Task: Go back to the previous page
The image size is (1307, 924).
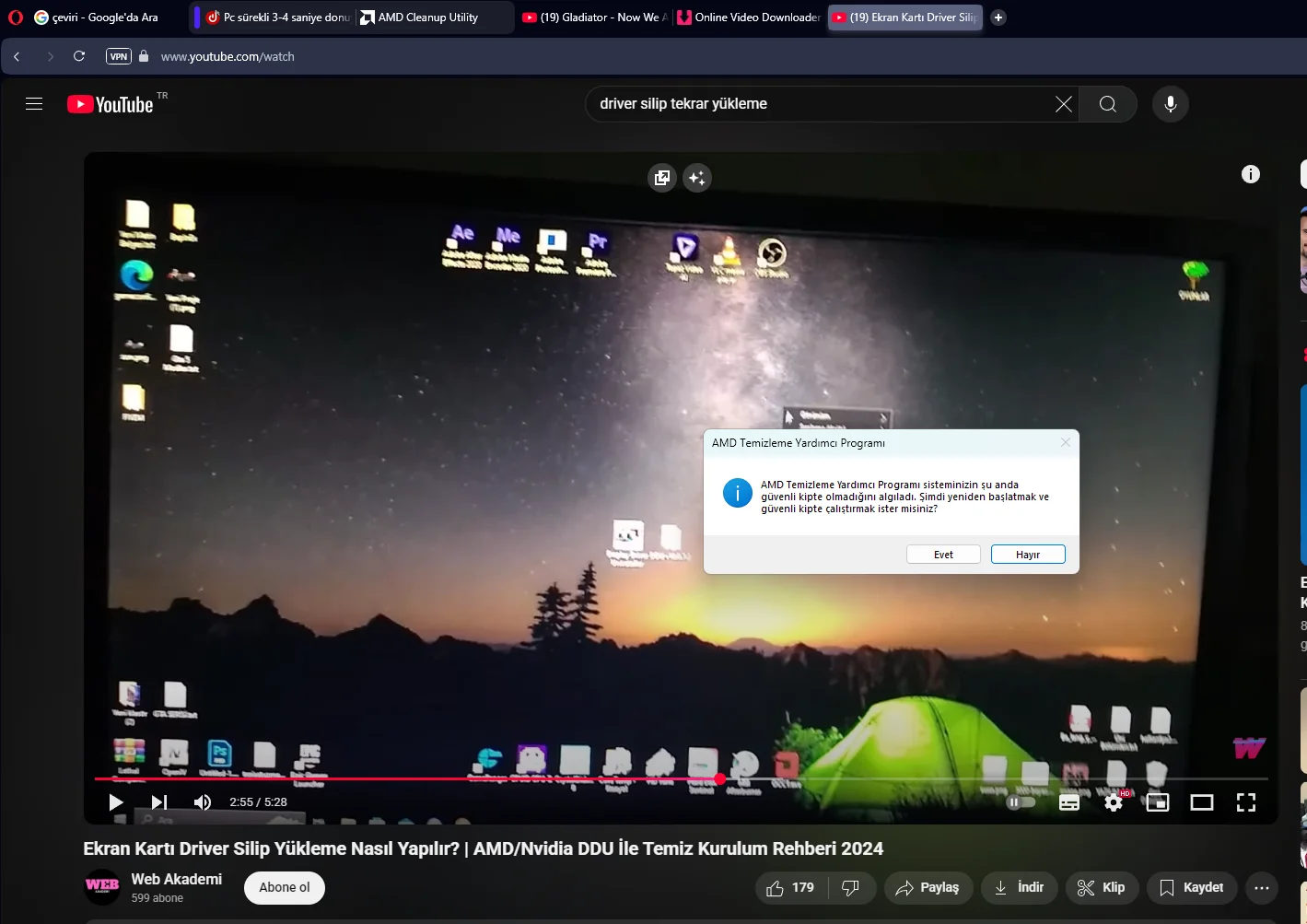Action: tap(17, 56)
